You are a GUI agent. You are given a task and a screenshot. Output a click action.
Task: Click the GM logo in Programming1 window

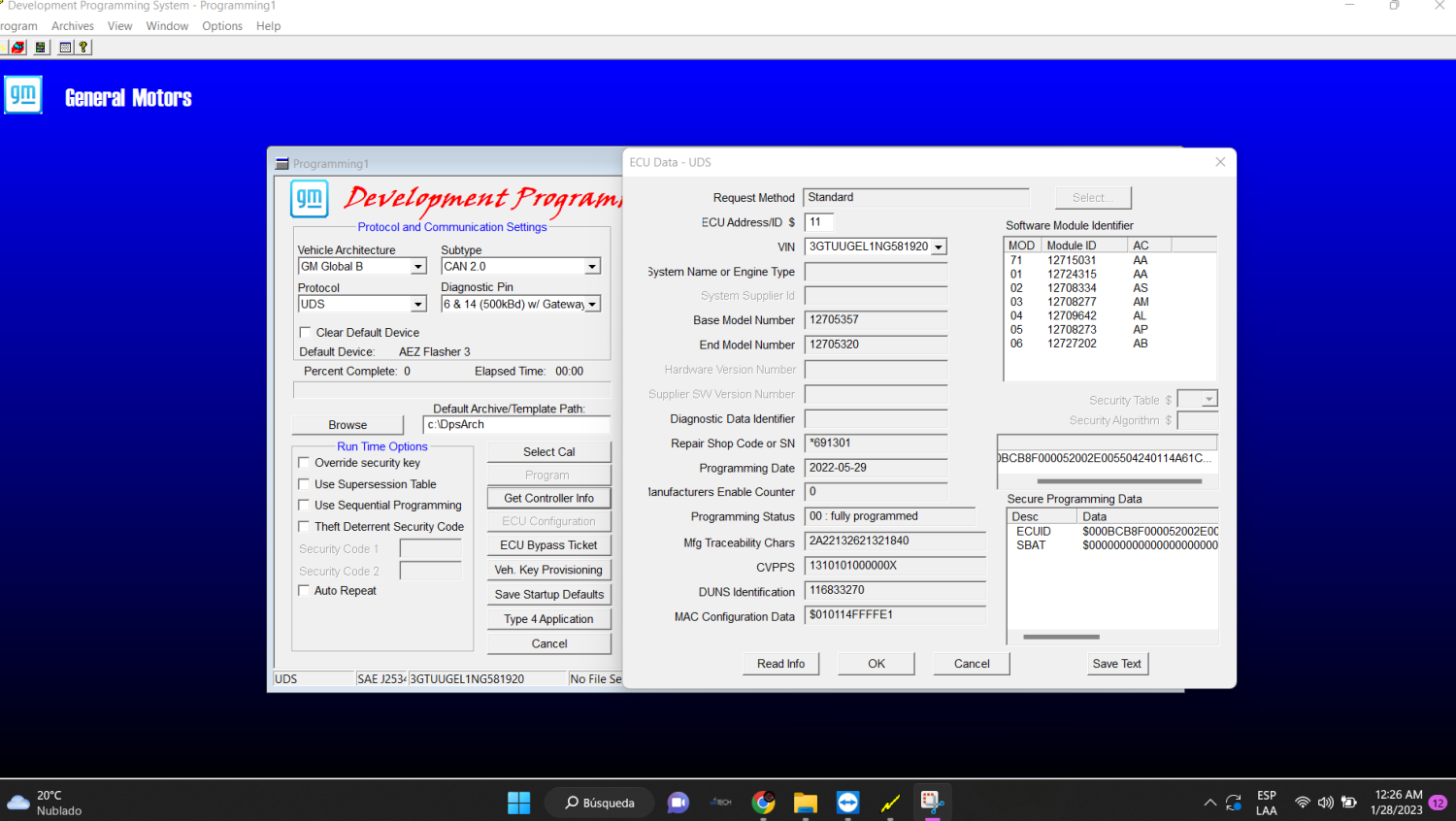point(310,199)
